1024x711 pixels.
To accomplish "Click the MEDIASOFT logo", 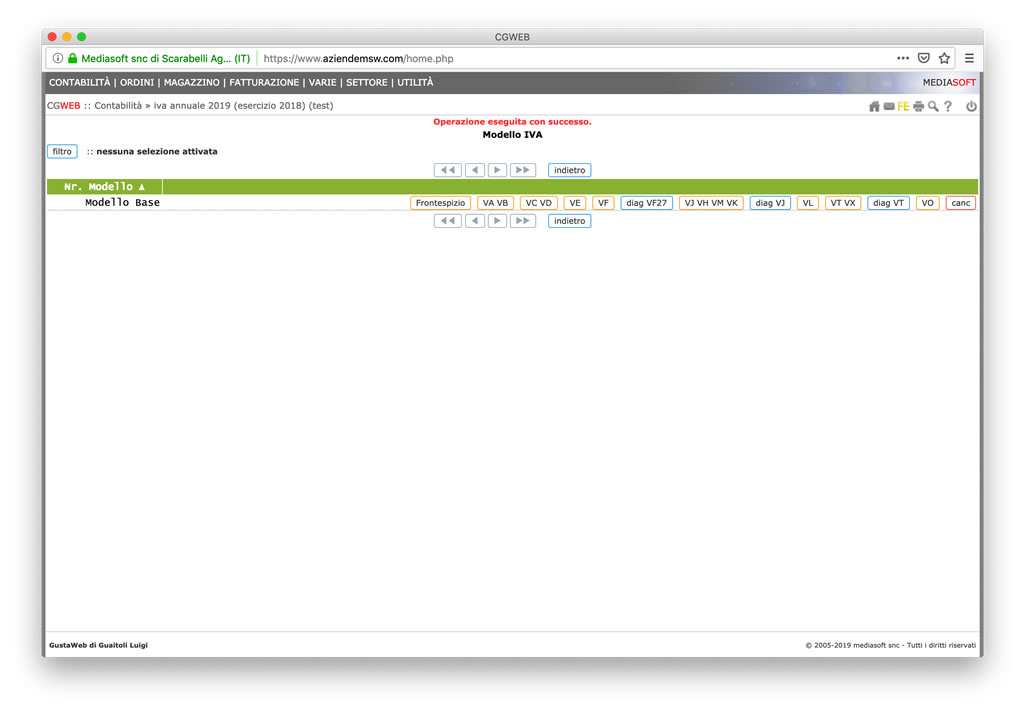I will coord(949,82).
